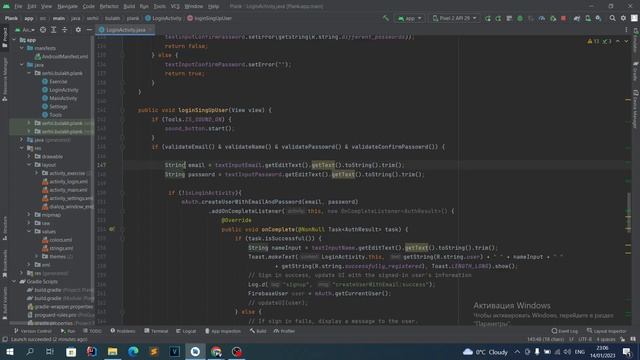Click the Profile app gauge icon
This screenshot has width=640, height=360.
click(542, 18)
